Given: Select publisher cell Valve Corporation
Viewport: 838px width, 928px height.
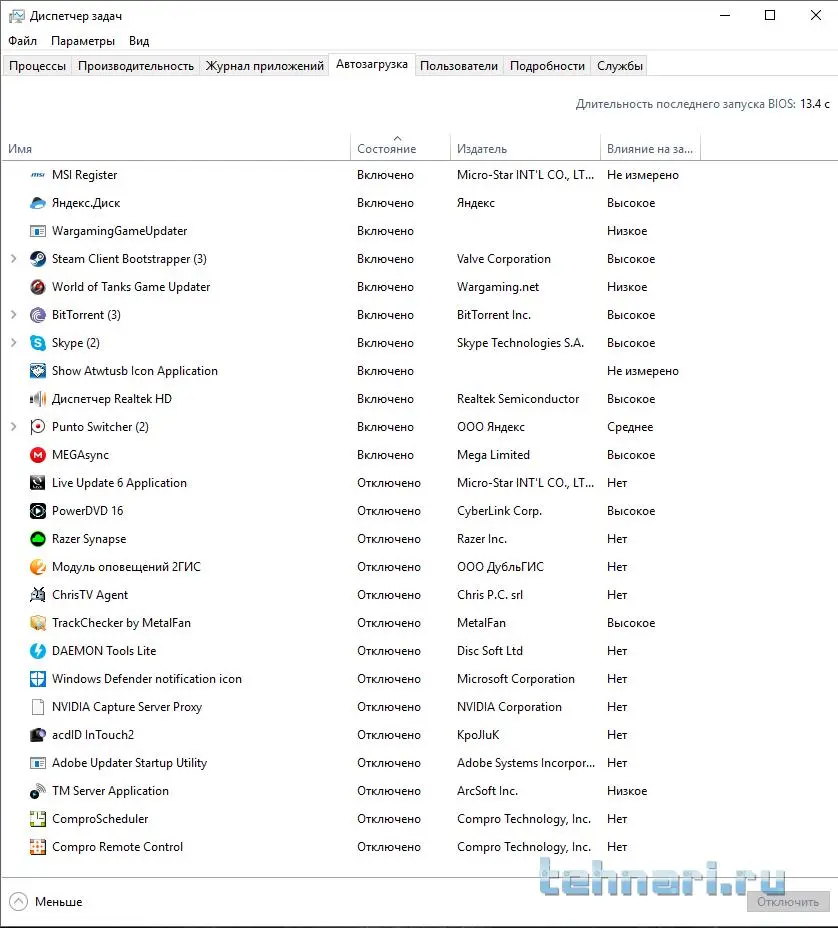Looking at the screenshot, I should click(x=504, y=259).
